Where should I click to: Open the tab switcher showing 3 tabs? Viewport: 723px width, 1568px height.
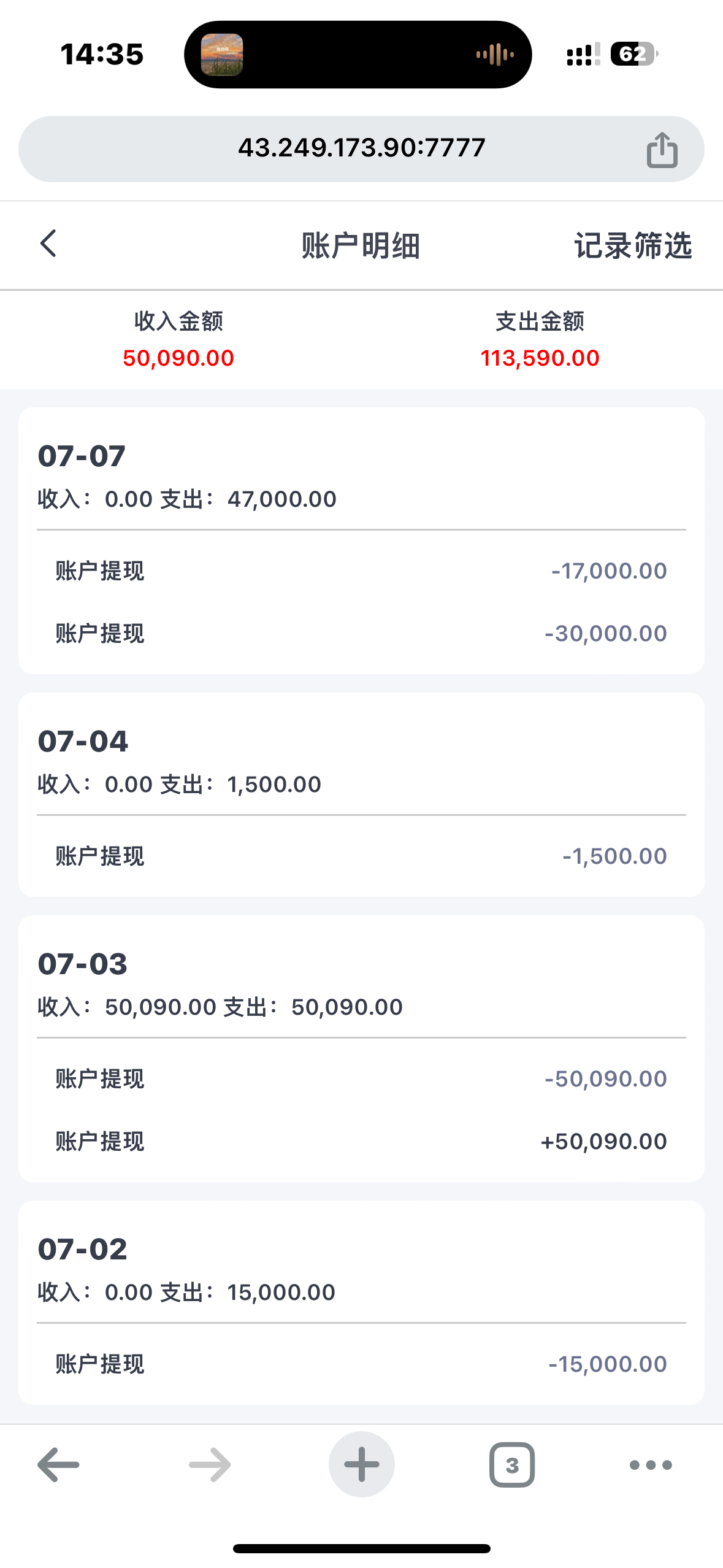coord(512,1465)
